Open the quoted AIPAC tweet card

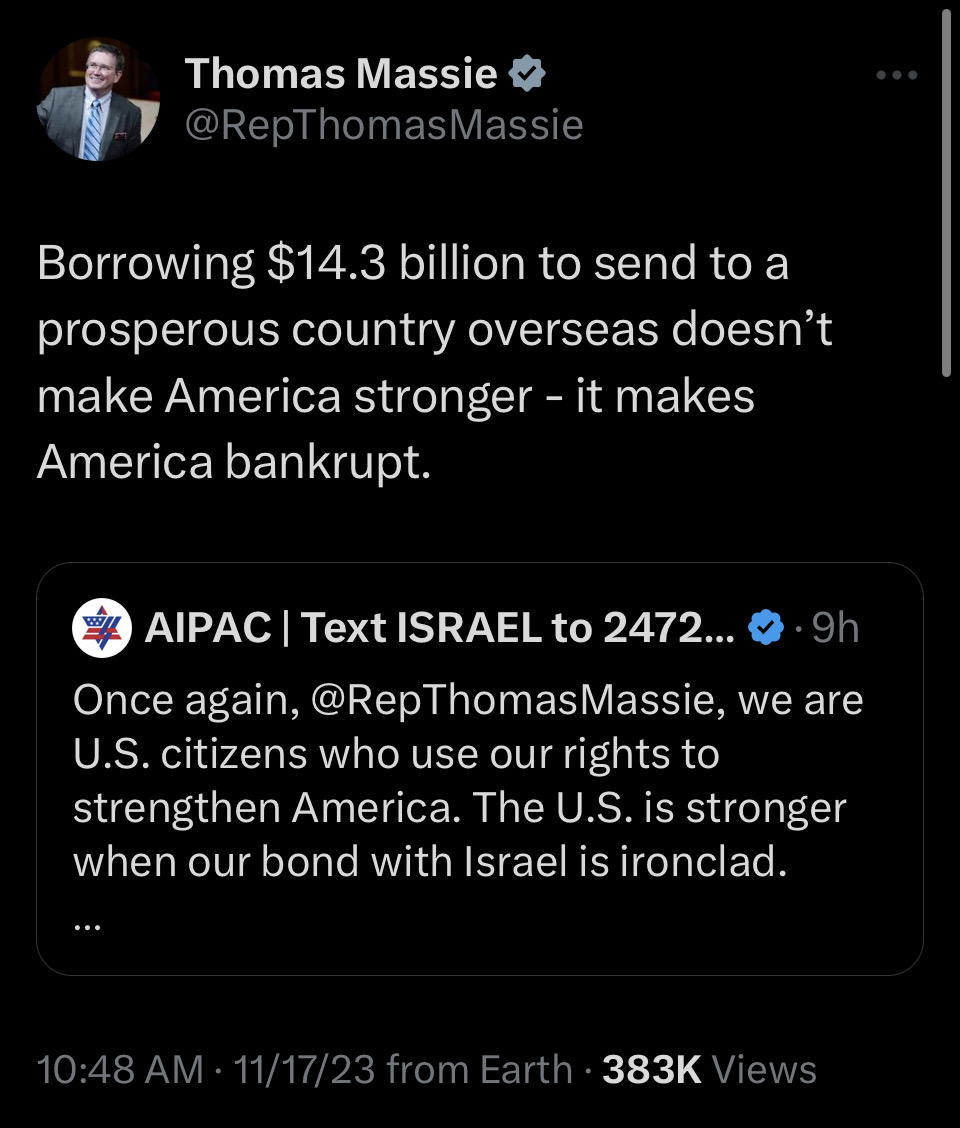tap(480, 769)
